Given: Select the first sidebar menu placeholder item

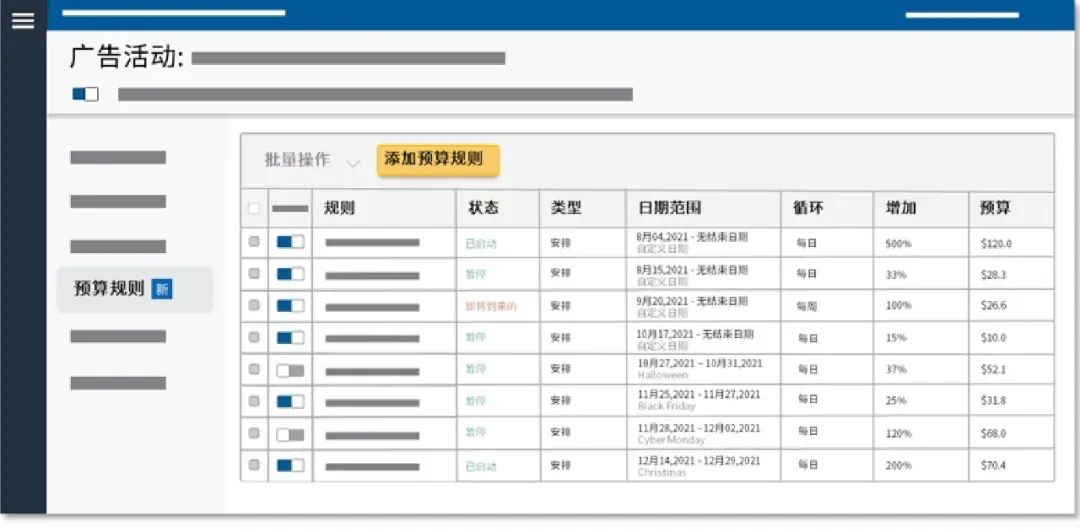Looking at the screenshot, I should 118,157.
